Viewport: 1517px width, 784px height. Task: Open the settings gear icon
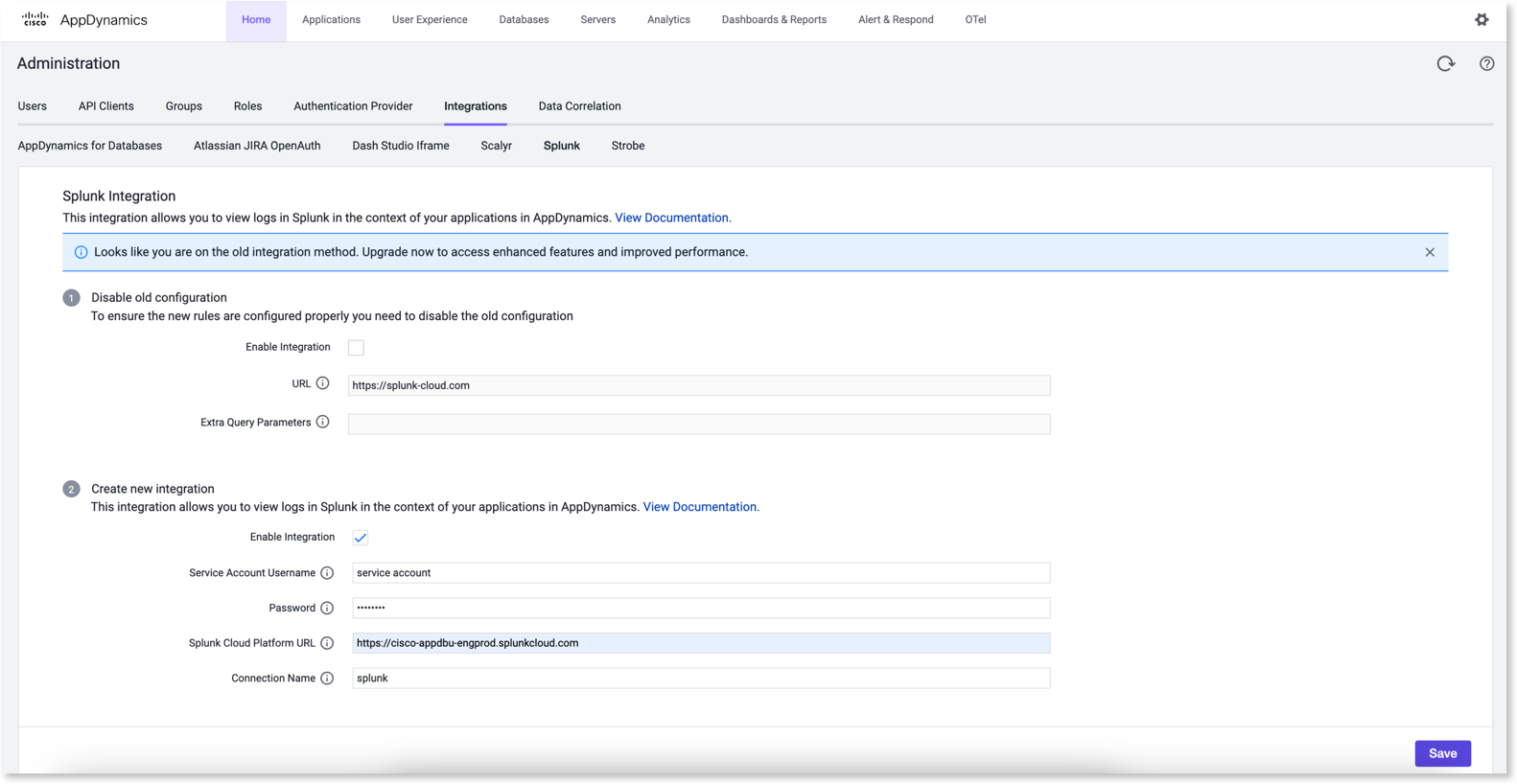1482,19
